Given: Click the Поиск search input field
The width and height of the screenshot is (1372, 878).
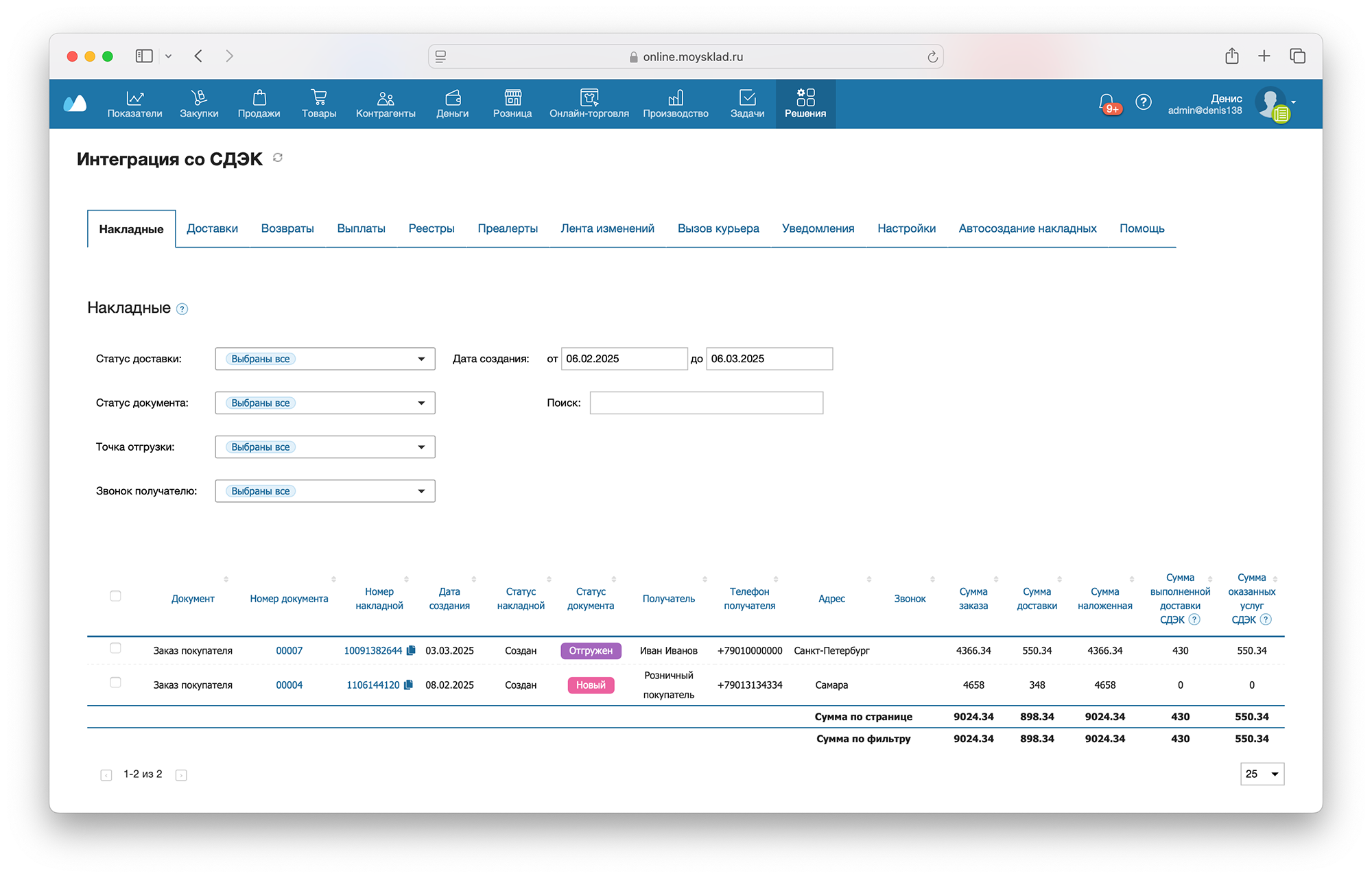Looking at the screenshot, I should click(x=706, y=403).
